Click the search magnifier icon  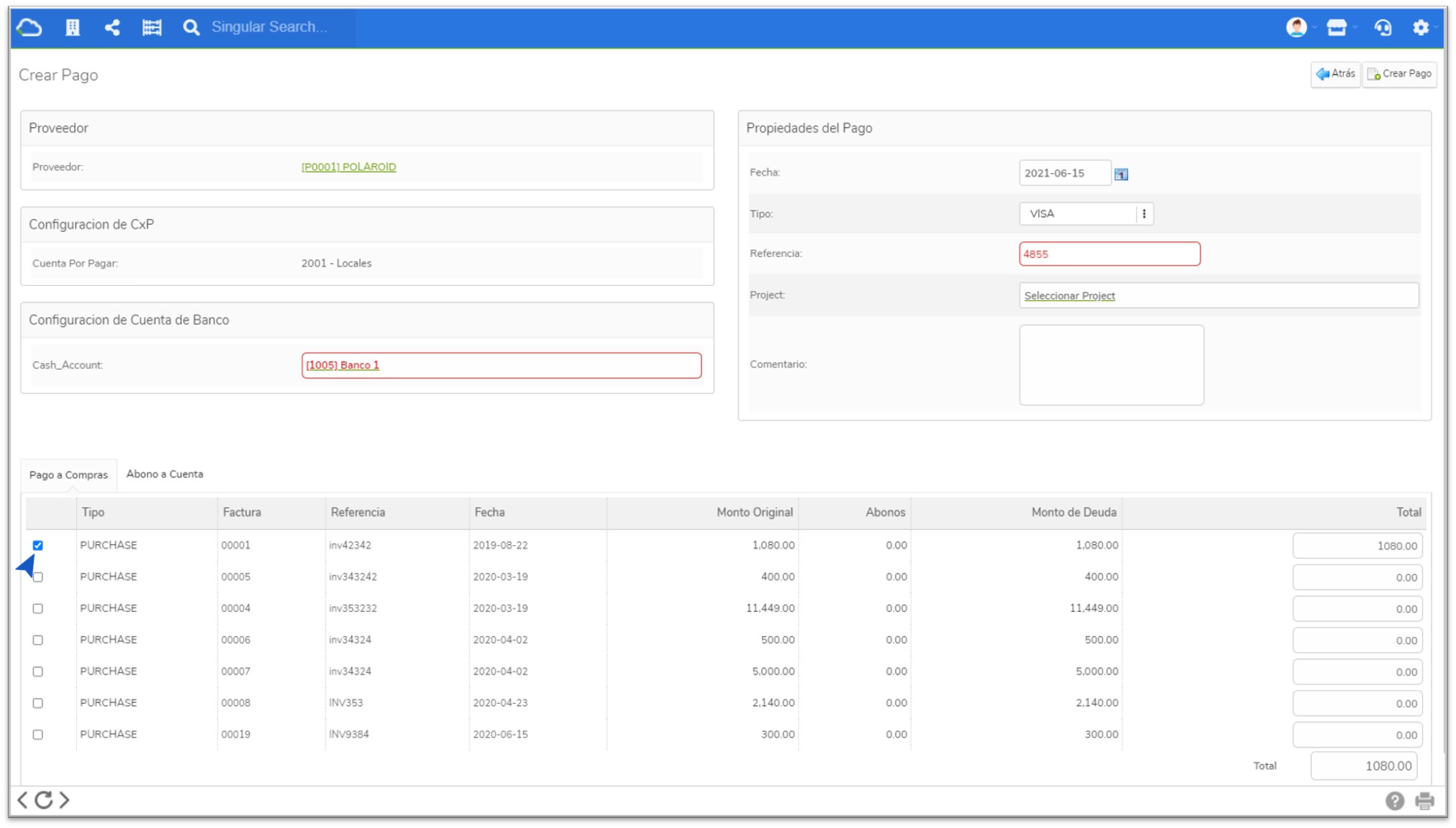pyautogui.click(x=191, y=27)
